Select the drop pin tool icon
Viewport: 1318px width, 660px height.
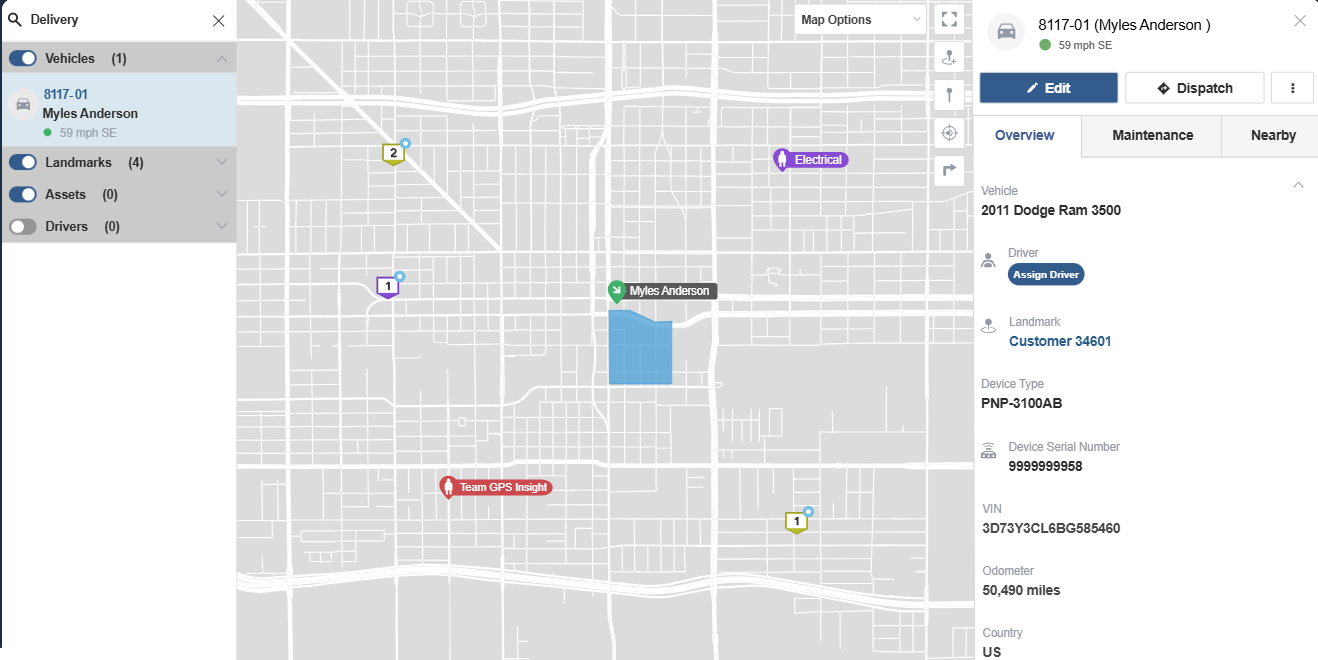click(x=948, y=94)
